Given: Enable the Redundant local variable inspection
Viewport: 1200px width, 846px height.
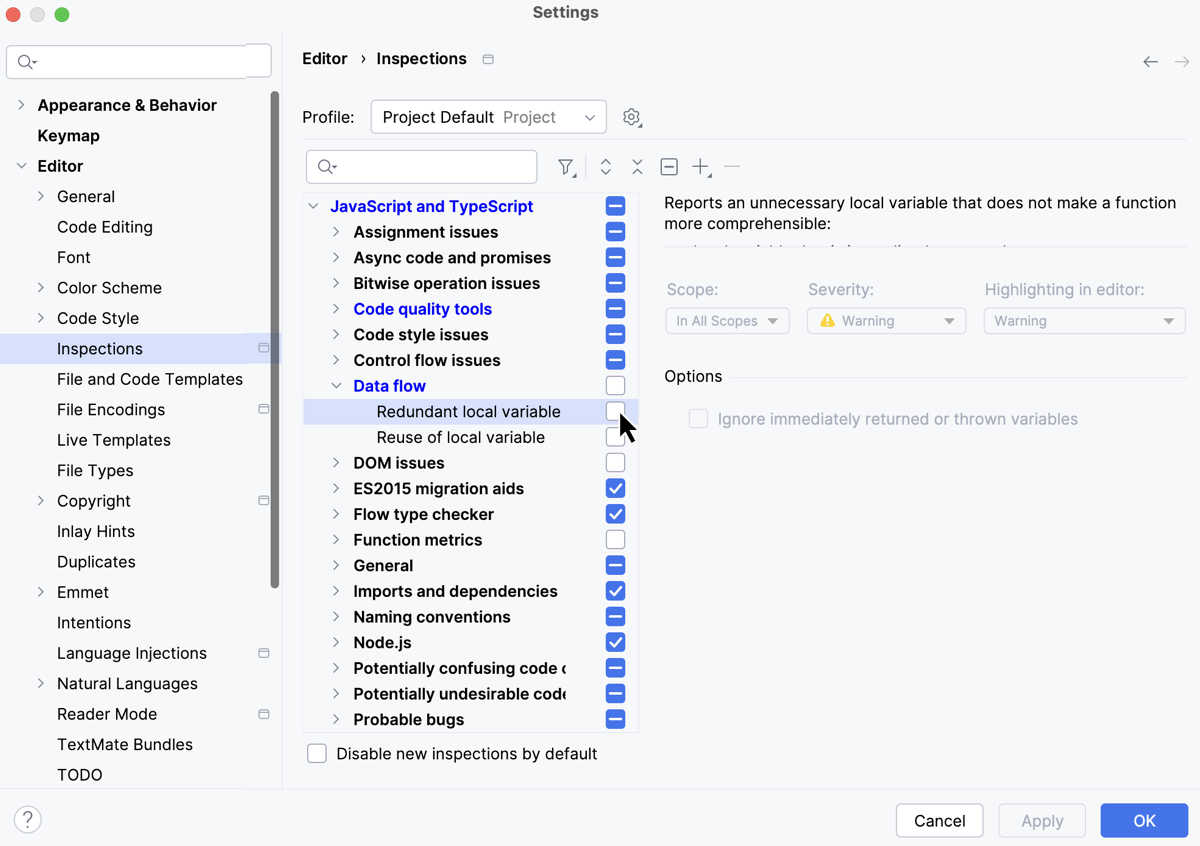Looking at the screenshot, I should click(x=615, y=411).
